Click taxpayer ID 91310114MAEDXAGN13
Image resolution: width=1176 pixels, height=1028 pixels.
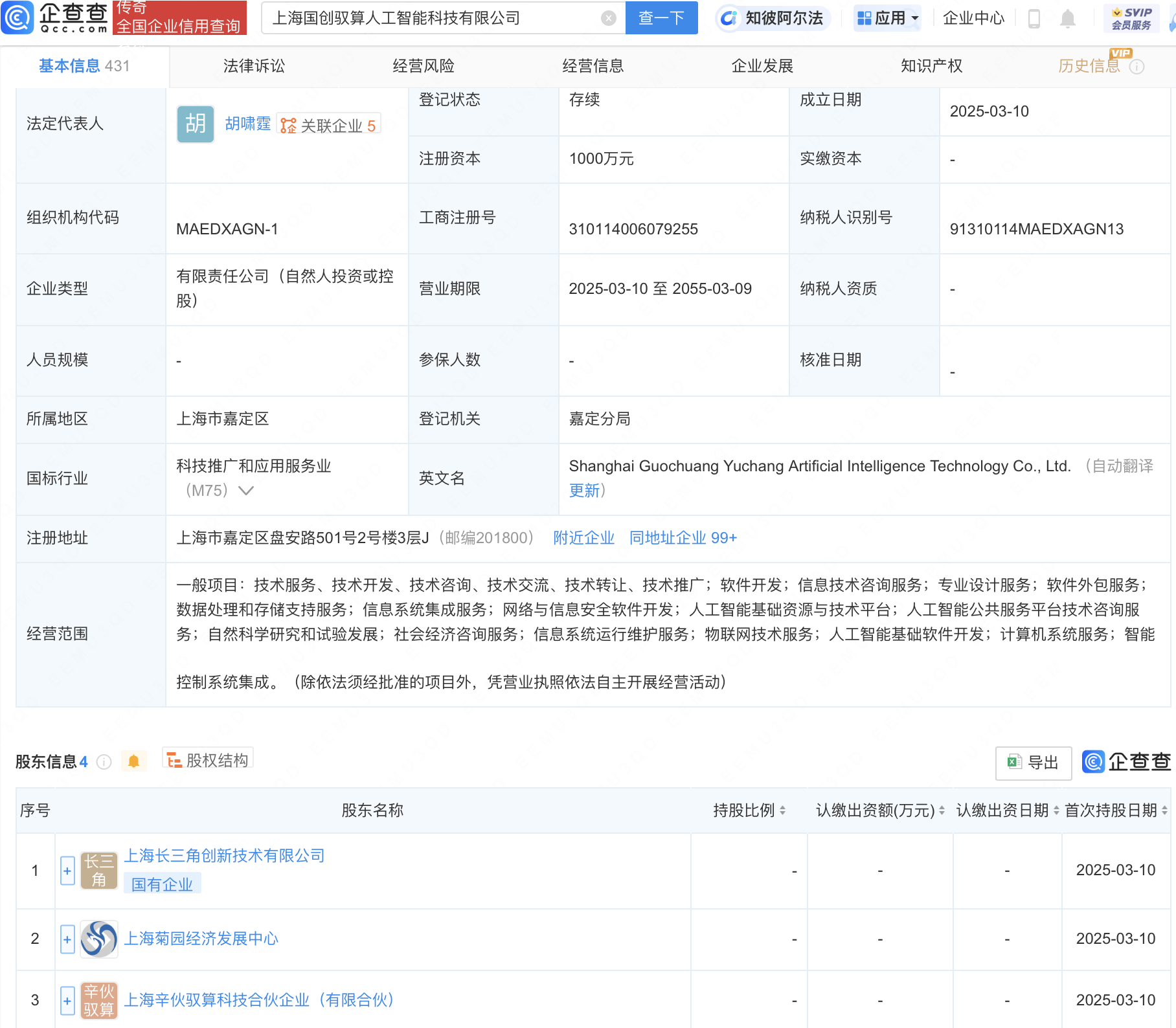pyautogui.click(x=1037, y=229)
